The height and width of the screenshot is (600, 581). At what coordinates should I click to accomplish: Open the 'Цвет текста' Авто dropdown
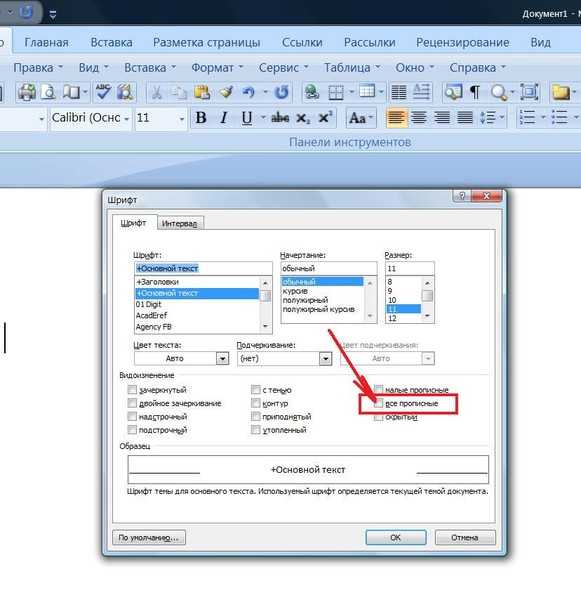[181, 359]
